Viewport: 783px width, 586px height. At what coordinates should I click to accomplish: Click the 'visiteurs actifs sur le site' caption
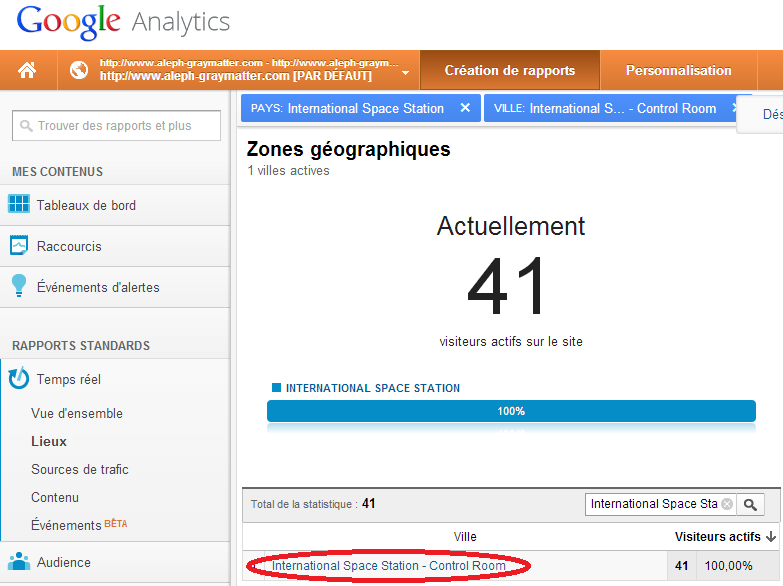[x=511, y=341]
